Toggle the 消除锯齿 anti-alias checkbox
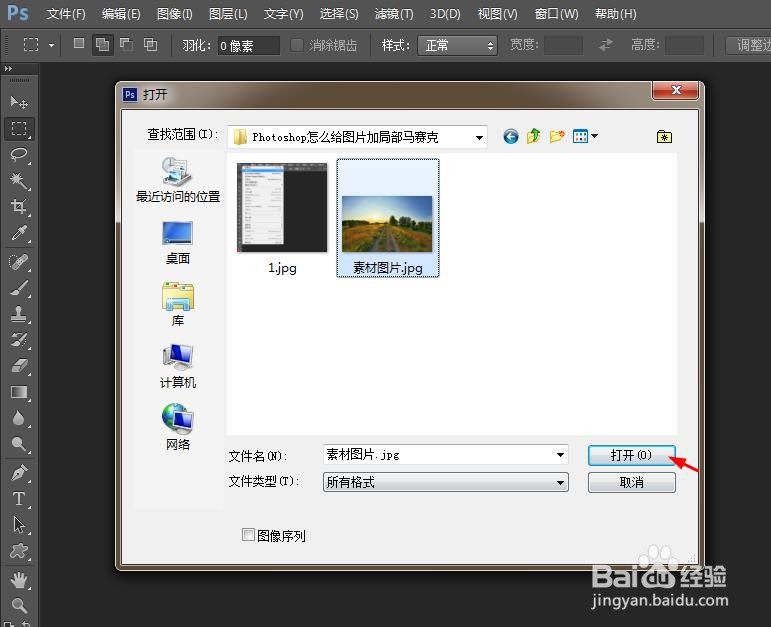Screen dimensions: 771x627 pyautogui.click(x=297, y=45)
